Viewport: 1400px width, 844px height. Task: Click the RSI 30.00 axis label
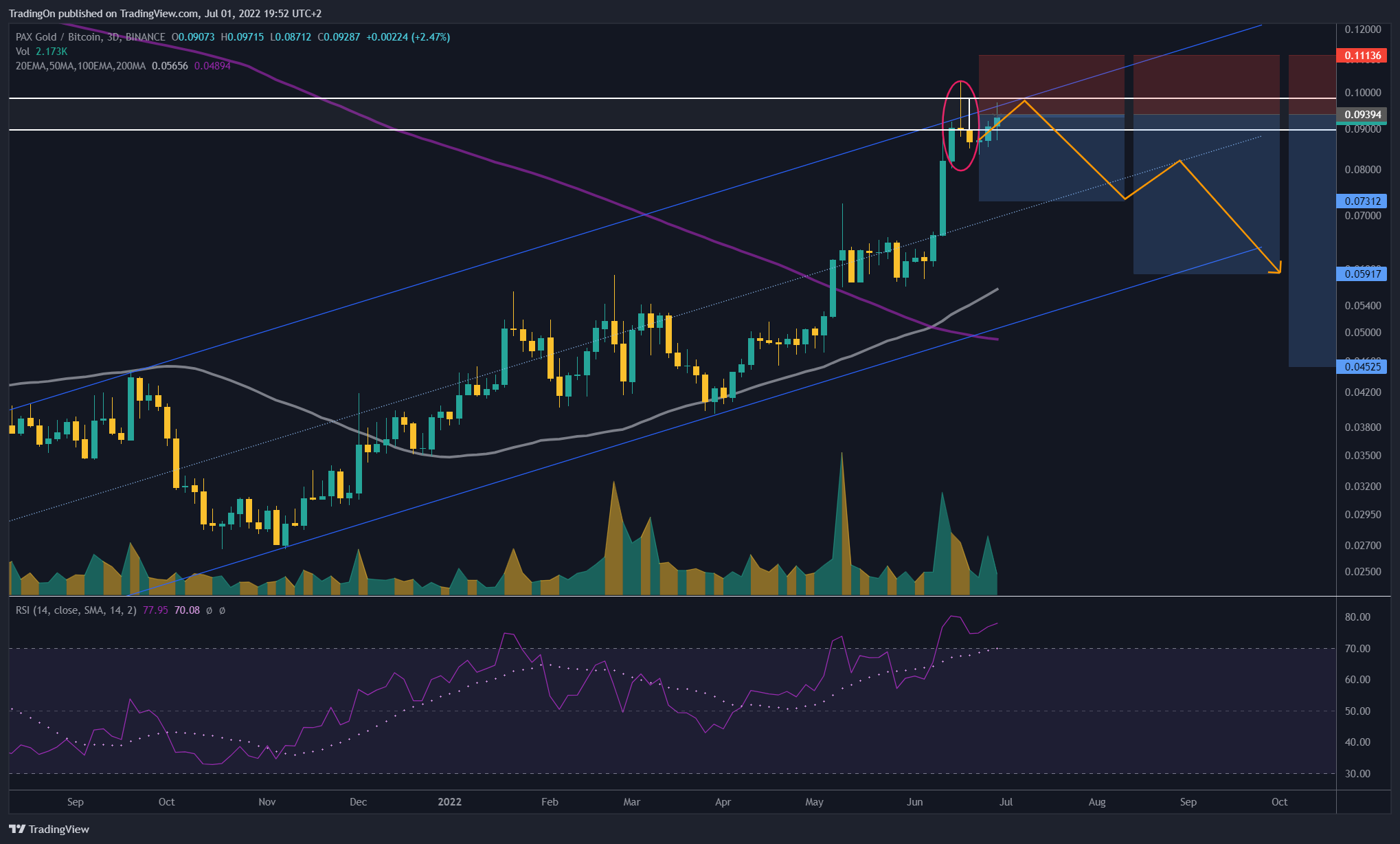1357,774
